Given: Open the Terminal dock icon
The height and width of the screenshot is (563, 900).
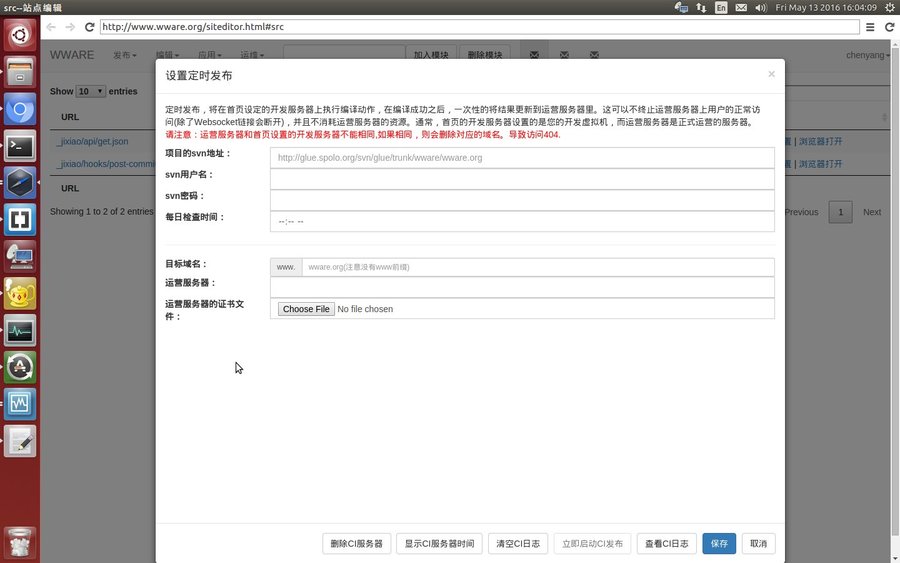Looking at the screenshot, I should [20, 146].
